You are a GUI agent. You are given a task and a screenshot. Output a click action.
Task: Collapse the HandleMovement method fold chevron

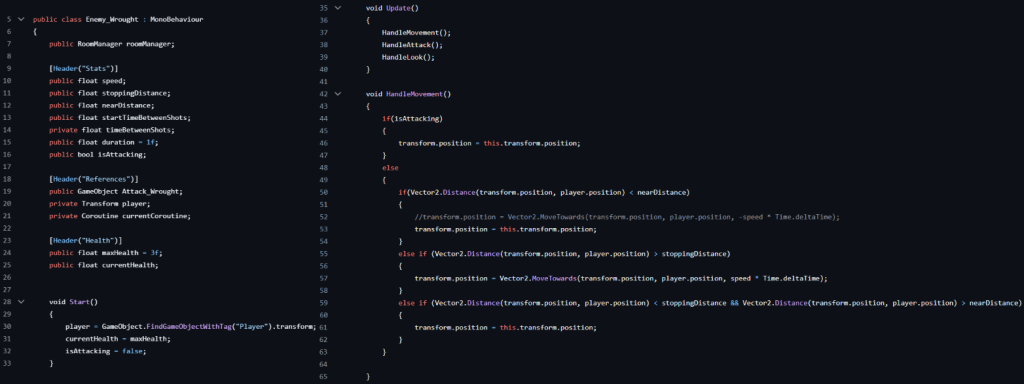[x=338, y=94]
